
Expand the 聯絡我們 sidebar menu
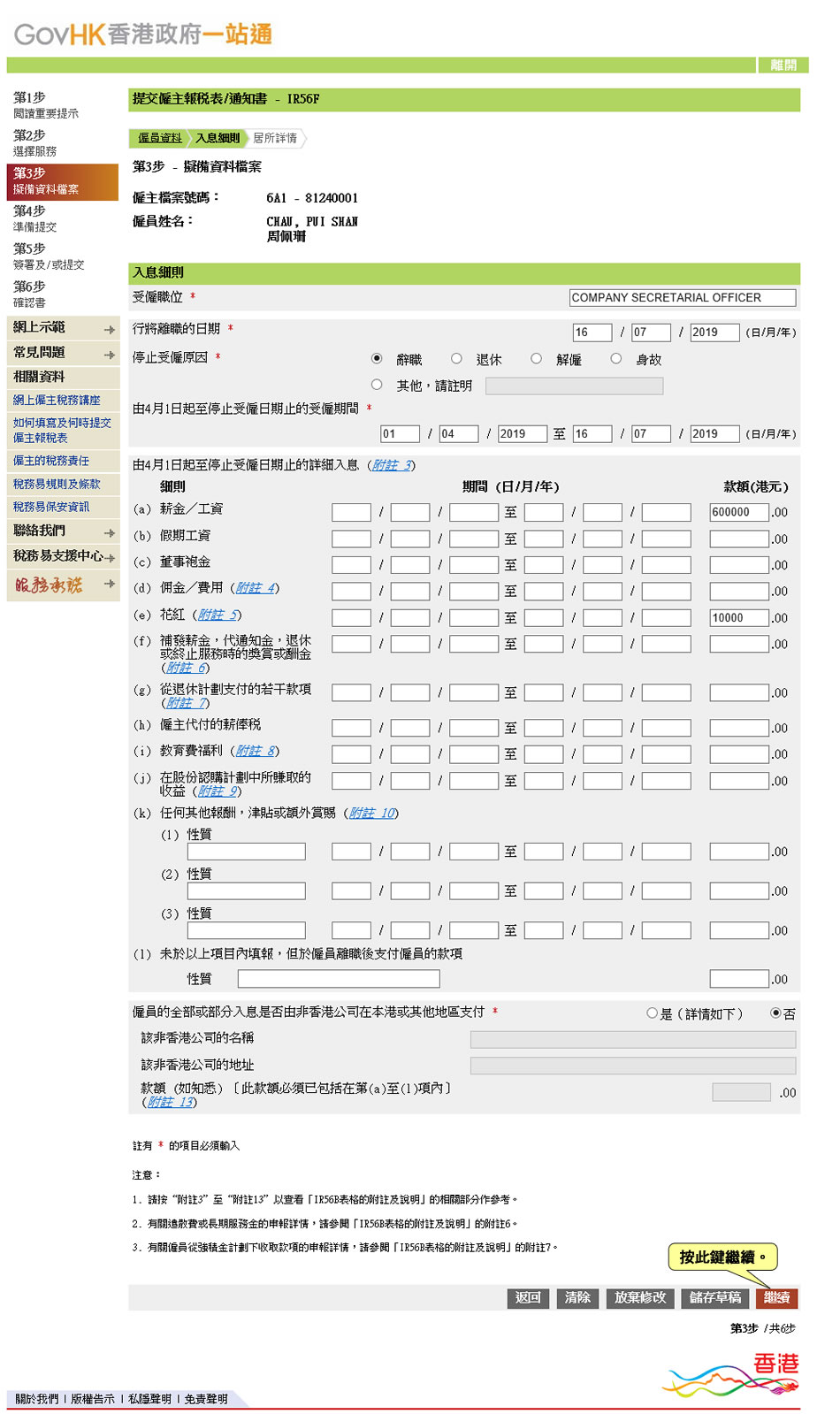point(63,531)
